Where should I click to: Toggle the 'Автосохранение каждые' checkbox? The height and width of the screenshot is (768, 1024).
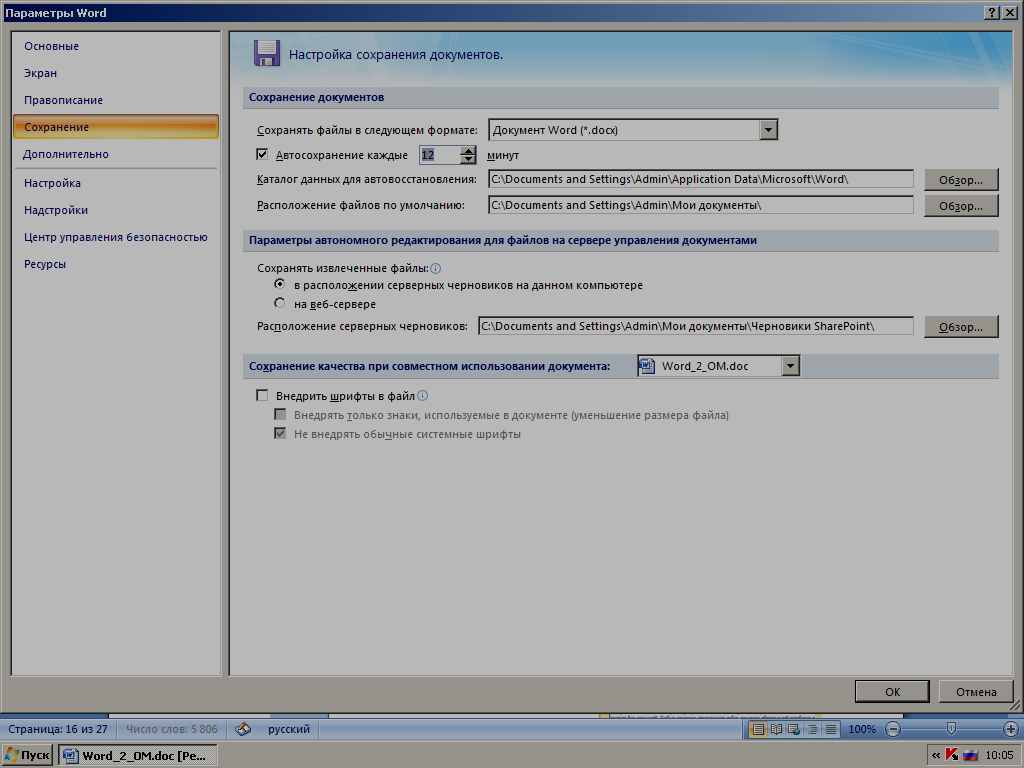(263, 155)
